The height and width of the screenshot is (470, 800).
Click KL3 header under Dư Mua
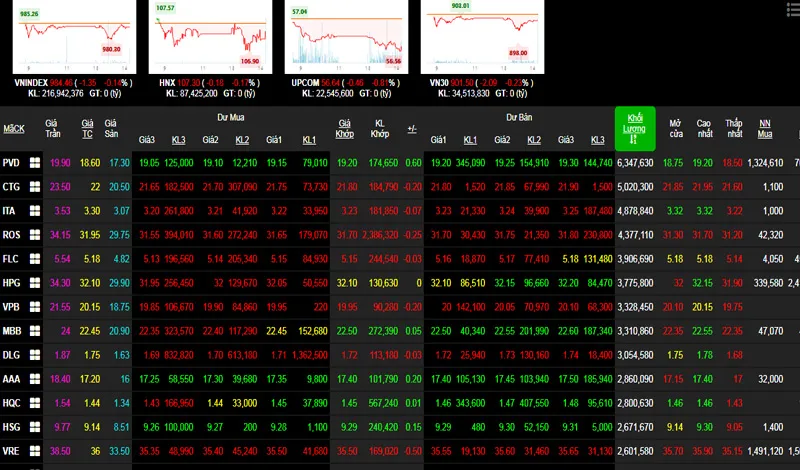pos(179,140)
